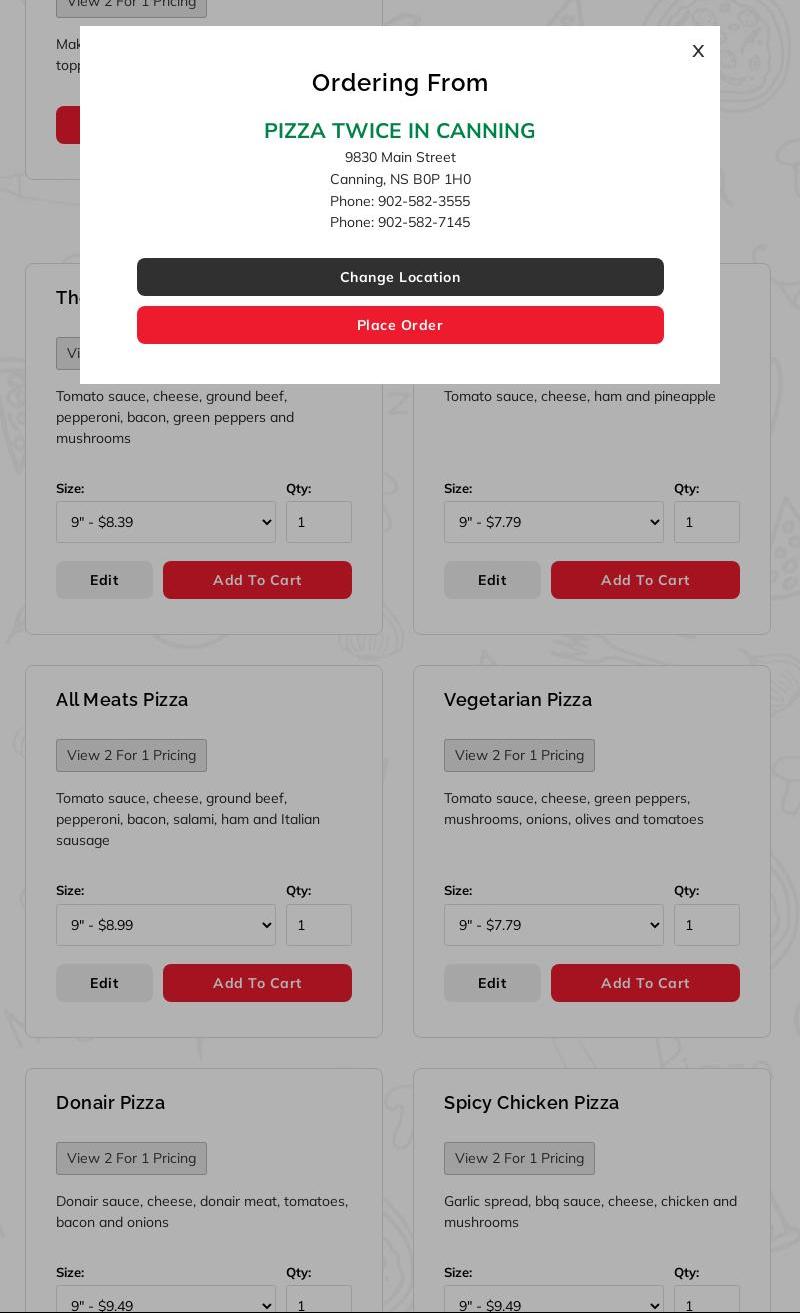
Task: Add ham and pineapple pizza to cart
Action: (x=645, y=580)
